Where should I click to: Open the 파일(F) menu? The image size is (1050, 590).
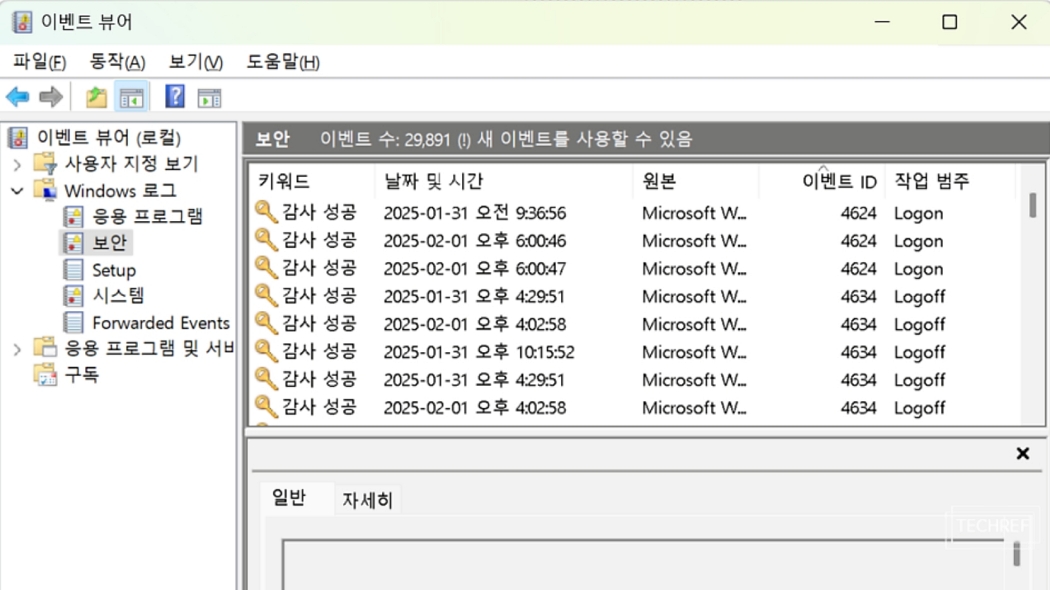pos(40,62)
